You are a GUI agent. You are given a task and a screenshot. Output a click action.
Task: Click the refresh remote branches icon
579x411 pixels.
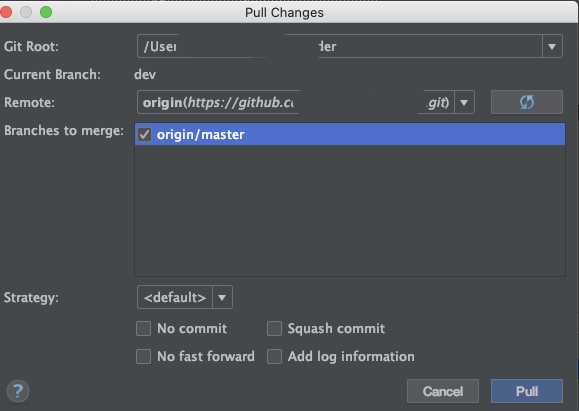click(527, 102)
